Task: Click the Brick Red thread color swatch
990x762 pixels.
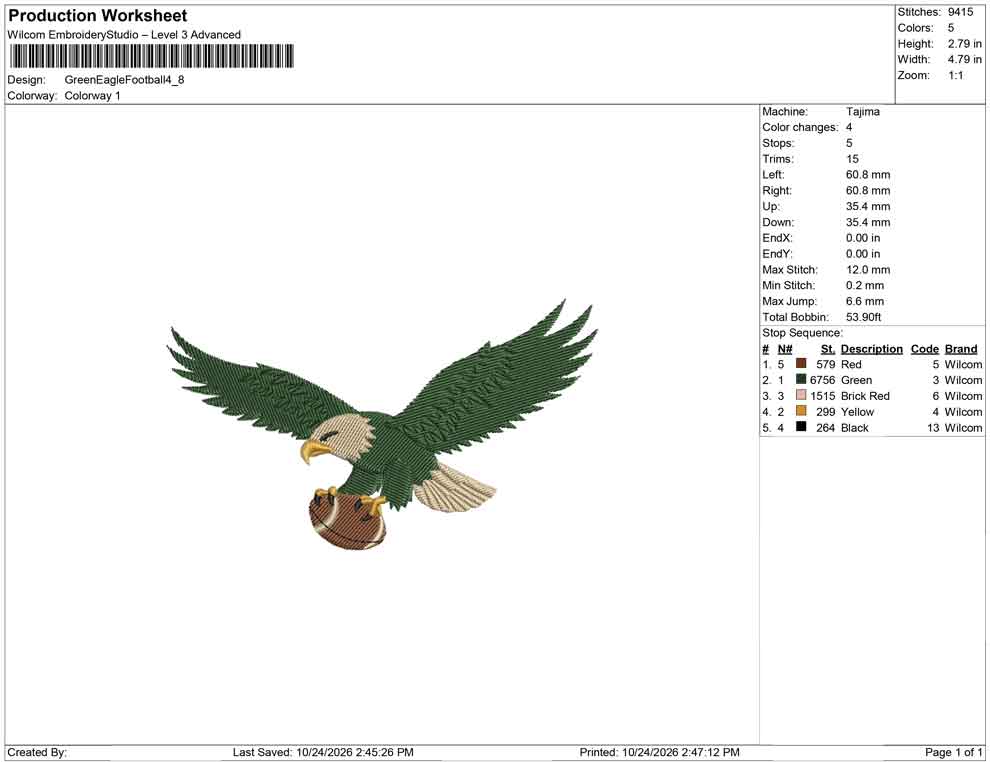Action: (801, 395)
